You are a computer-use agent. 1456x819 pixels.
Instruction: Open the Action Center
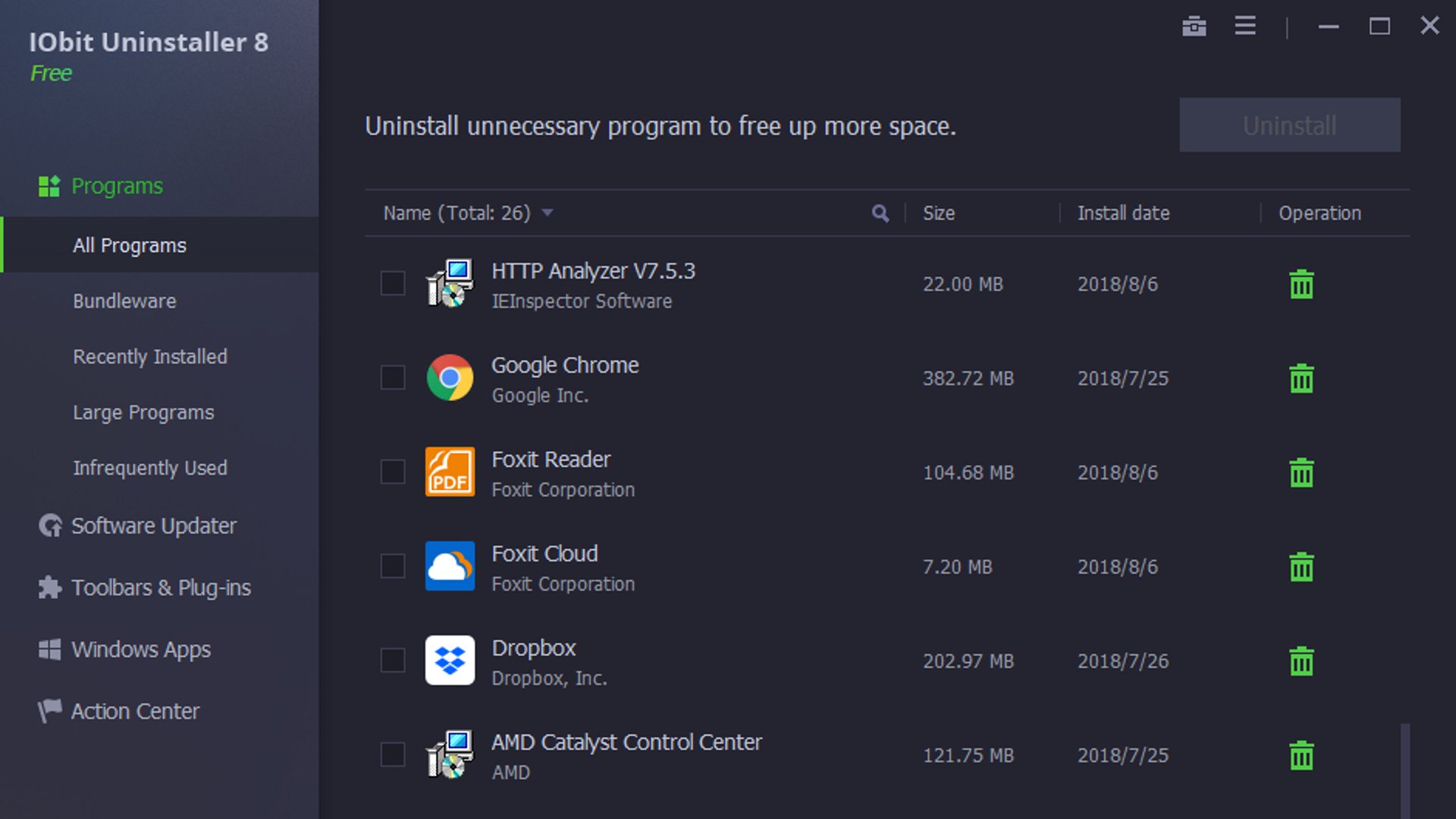[135, 711]
